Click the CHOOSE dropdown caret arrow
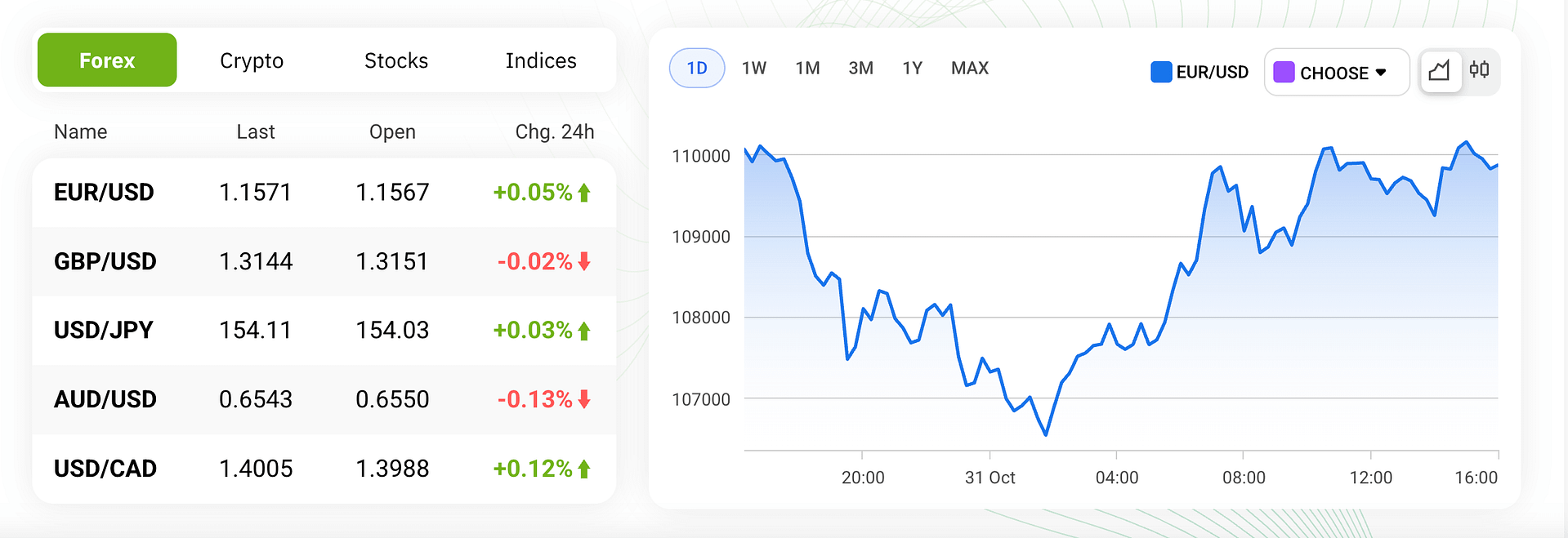Screen dimensions: 1568x538 (x=1381, y=73)
